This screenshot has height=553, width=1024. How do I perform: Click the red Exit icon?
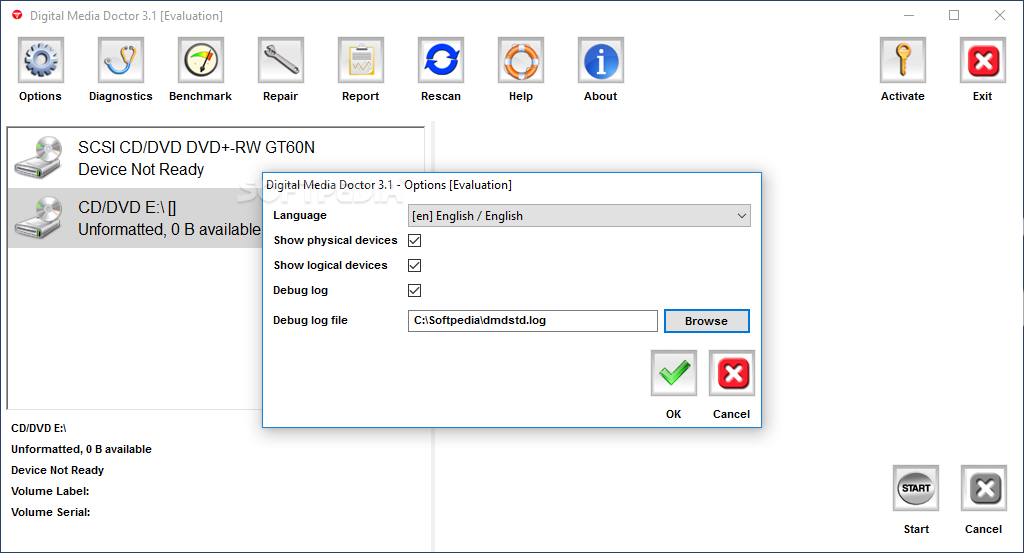(983, 60)
